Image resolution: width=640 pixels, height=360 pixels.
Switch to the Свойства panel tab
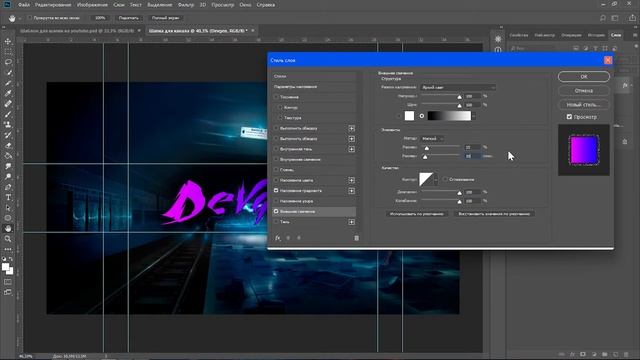coord(519,35)
